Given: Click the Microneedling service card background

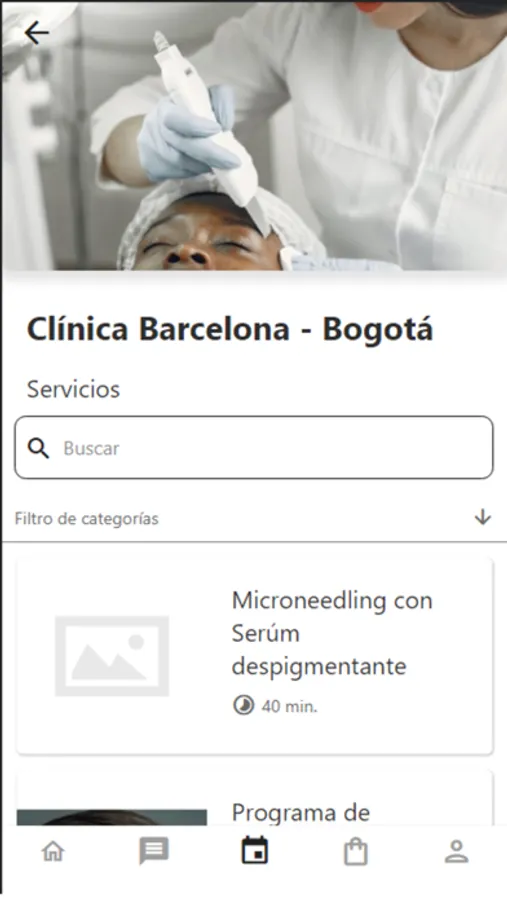Looking at the screenshot, I should pyautogui.click(x=254, y=656).
